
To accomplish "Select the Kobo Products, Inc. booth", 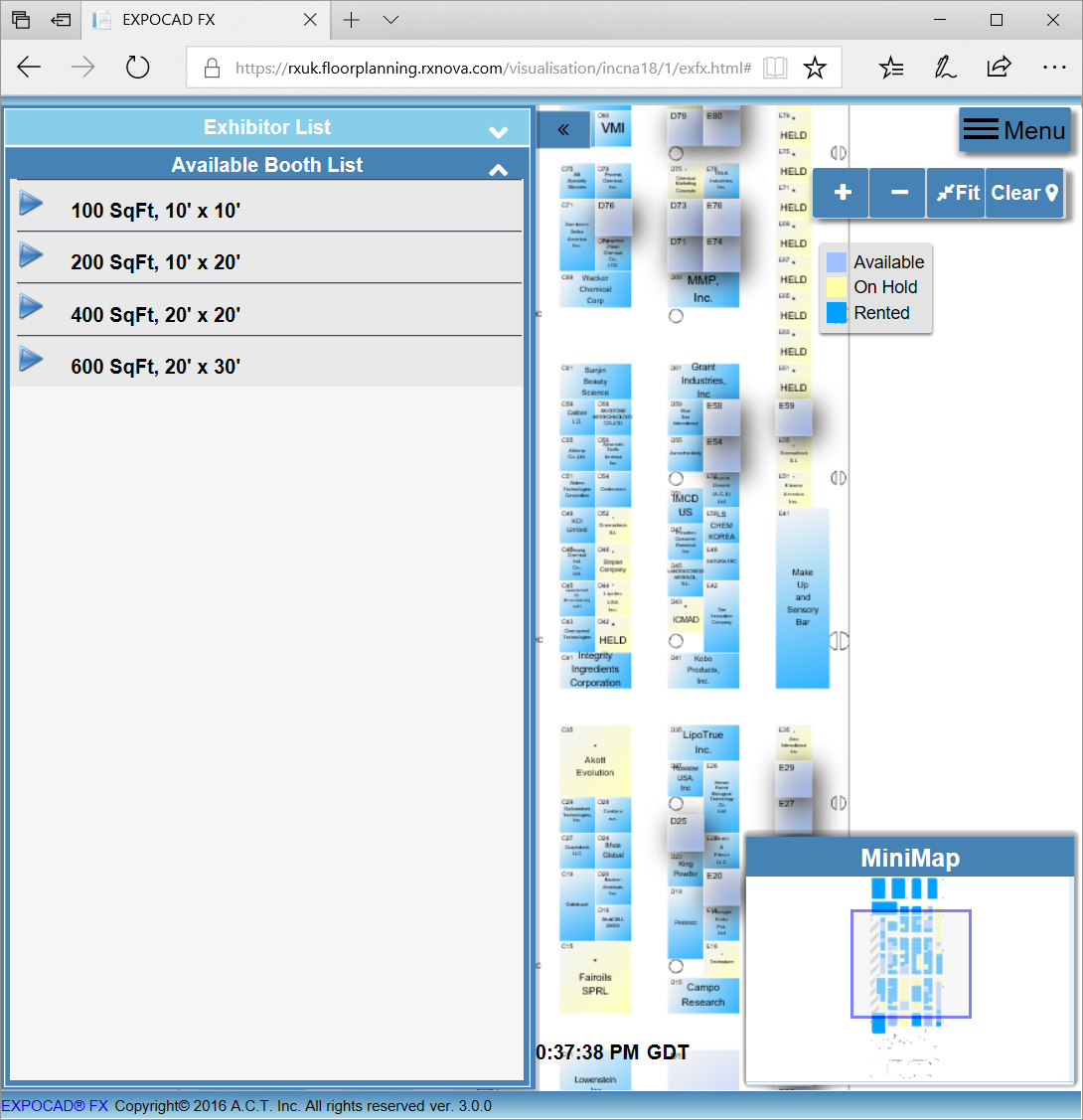I will tap(703, 670).
